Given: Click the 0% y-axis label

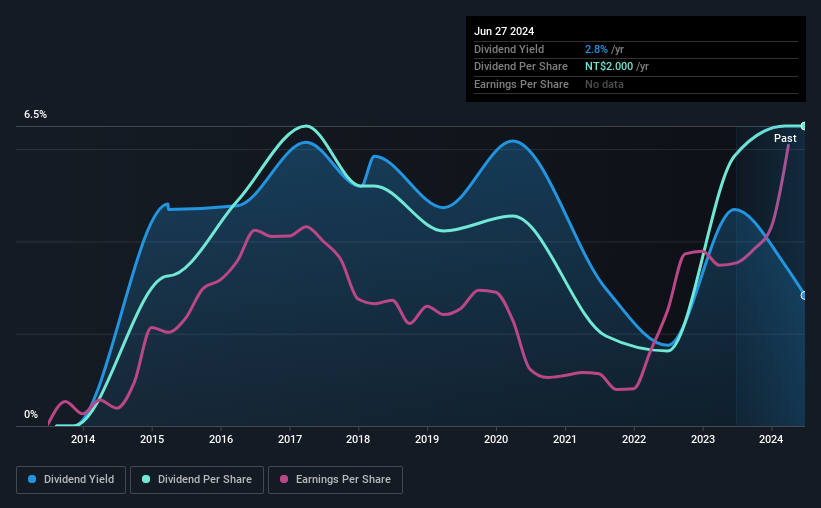Looking at the screenshot, I should pos(31,414).
